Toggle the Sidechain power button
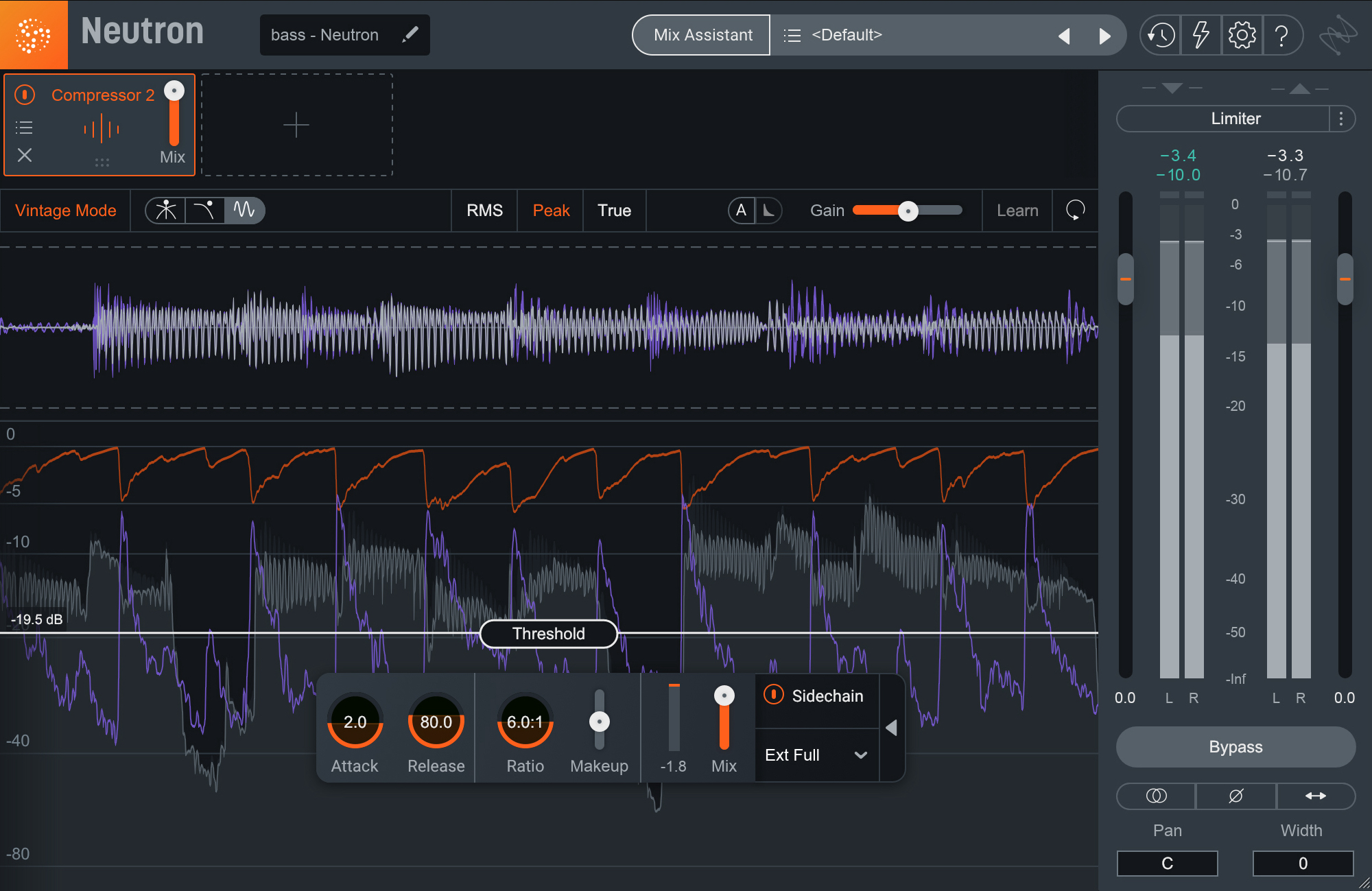This screenshot has width=1372, height=891. click(774, 695)
